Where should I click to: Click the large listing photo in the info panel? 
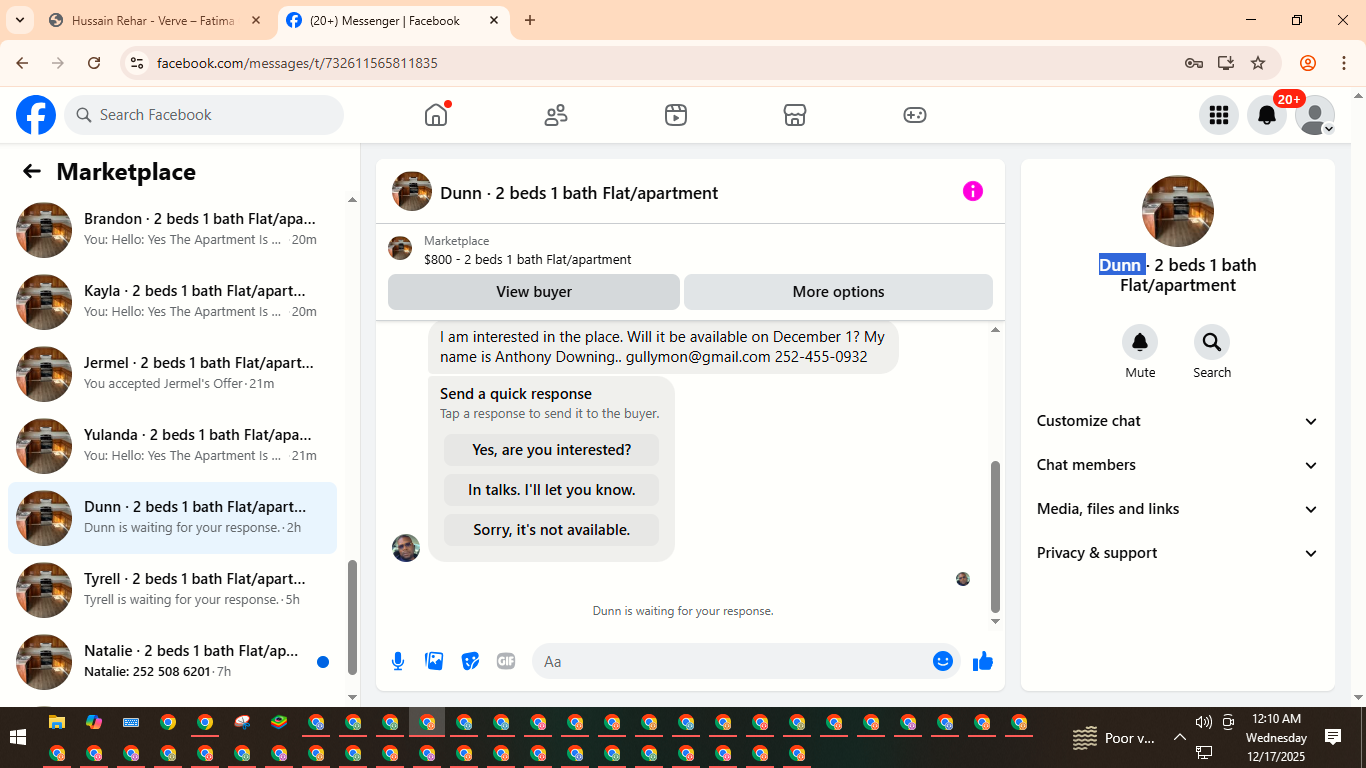coord(1178,211)
